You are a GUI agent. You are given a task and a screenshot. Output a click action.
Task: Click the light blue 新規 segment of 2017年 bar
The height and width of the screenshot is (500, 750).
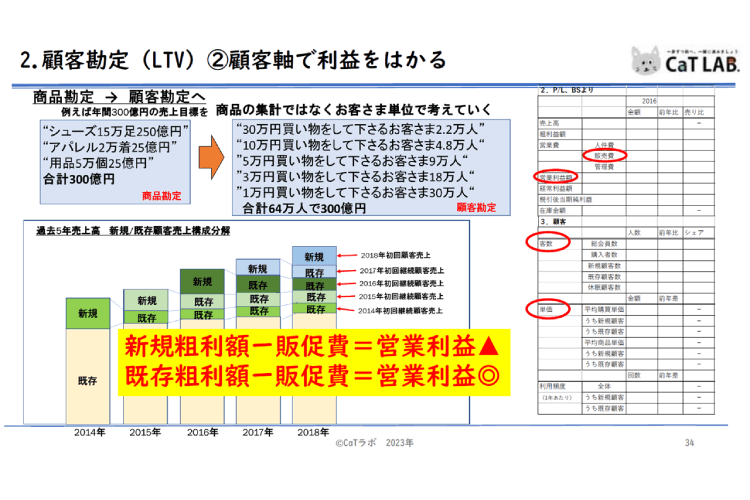258,268
